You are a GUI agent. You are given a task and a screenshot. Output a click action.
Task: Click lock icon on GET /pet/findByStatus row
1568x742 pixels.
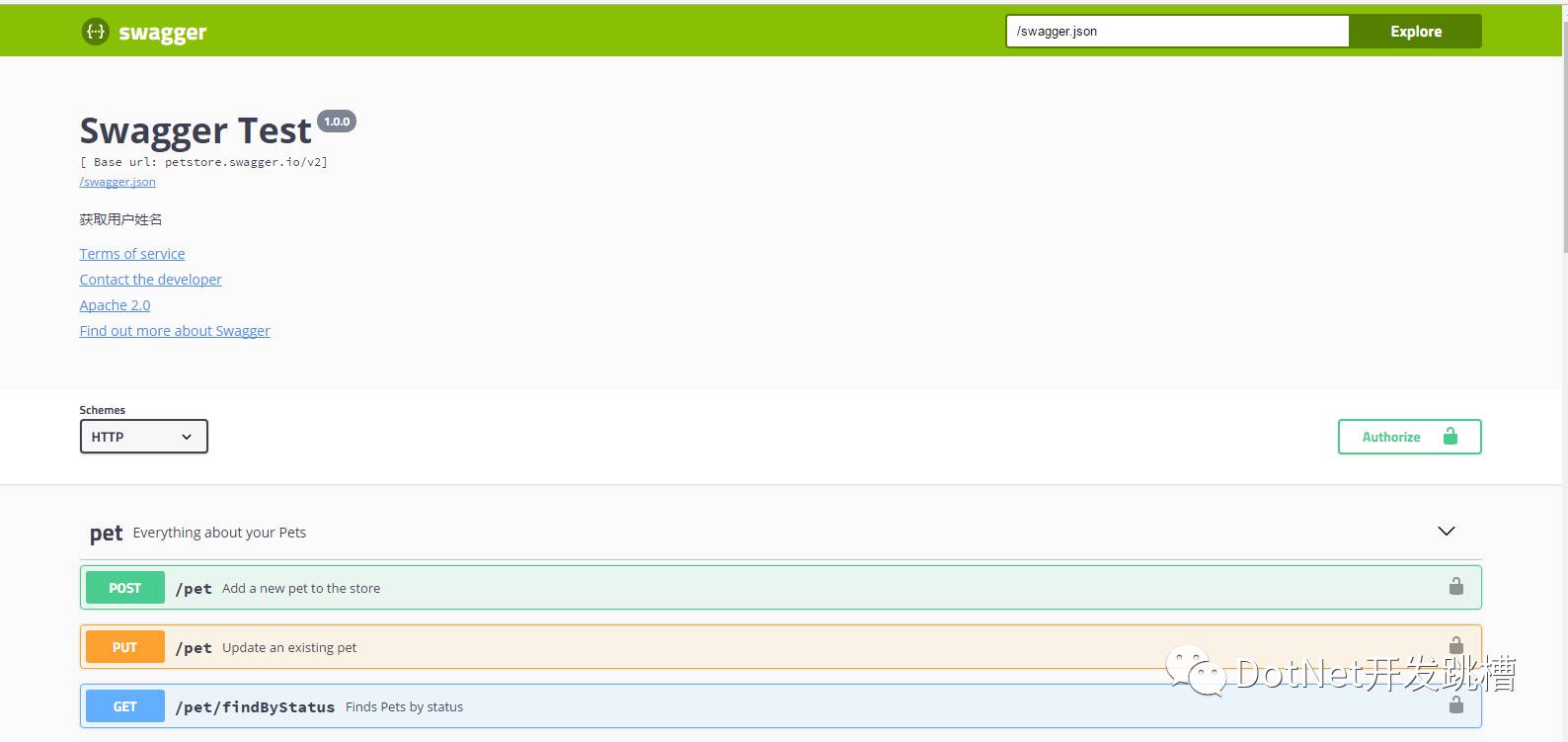coord(1456,704)
